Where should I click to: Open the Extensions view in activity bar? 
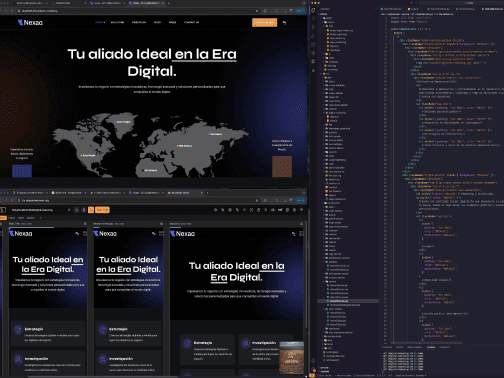click(x=313, y=44)
